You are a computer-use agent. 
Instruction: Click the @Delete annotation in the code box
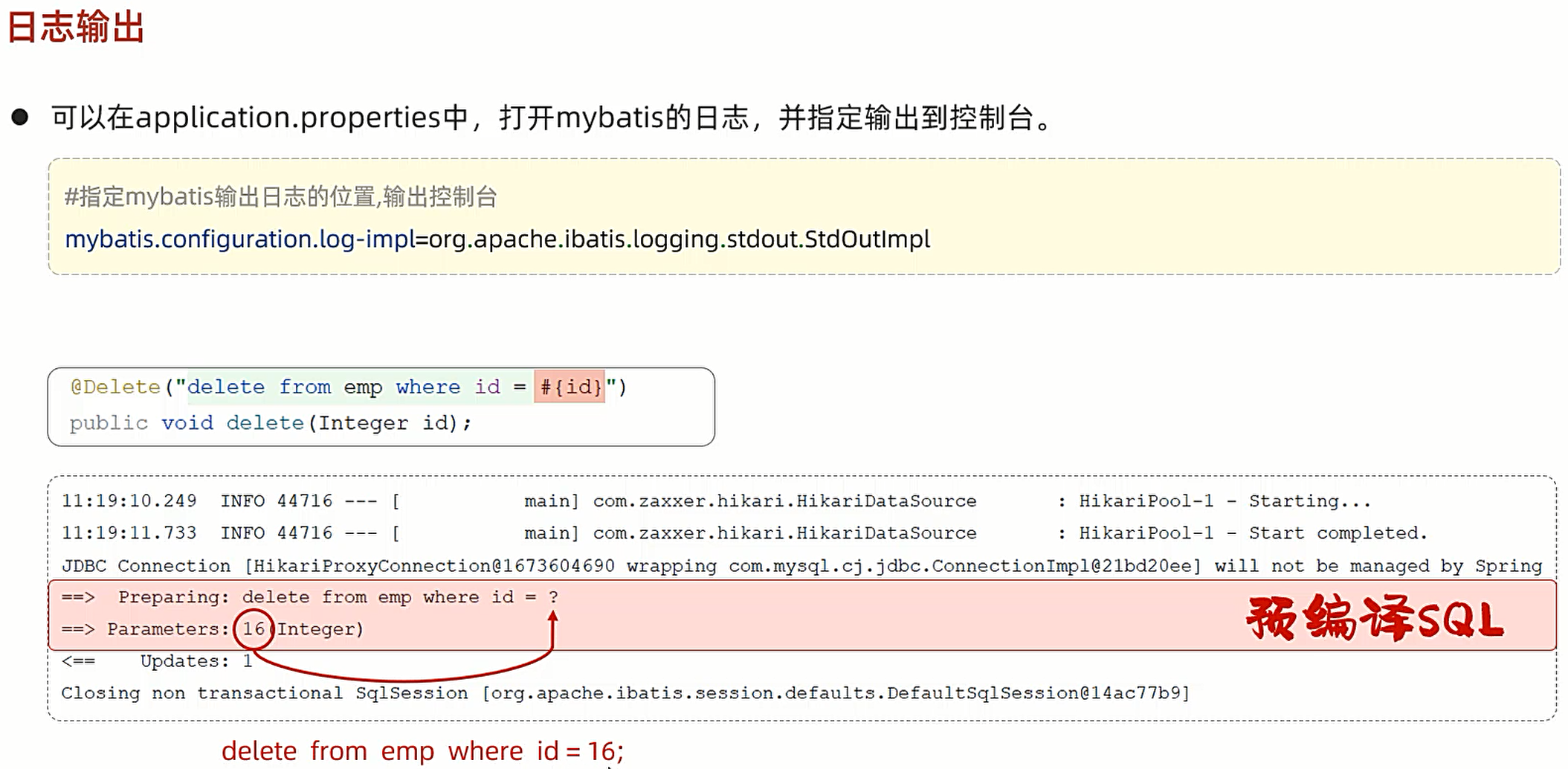(x=115, y=387)
